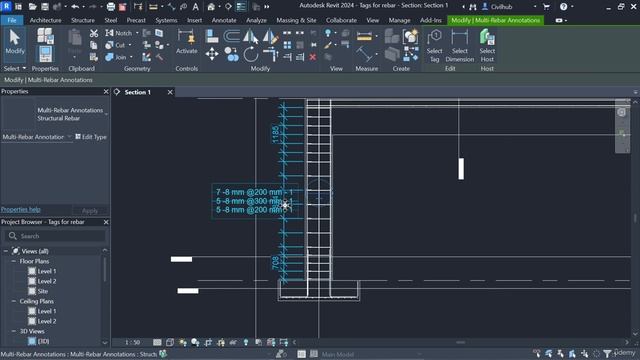This screenshot has width=640, height=360.
Task: Toggle Shadows in view control bar
Action: (195, 342)
